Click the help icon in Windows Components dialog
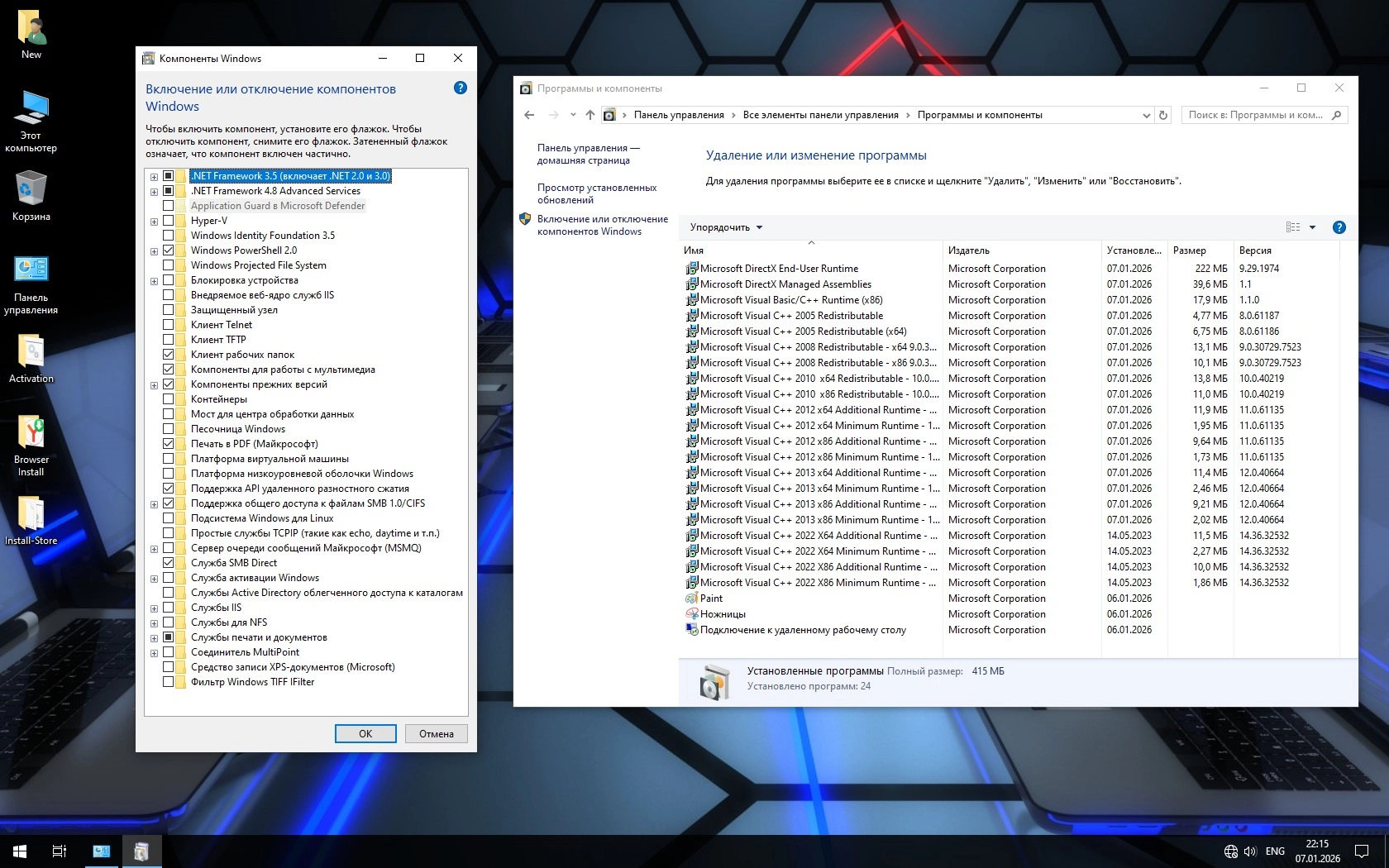 (x=461, y=88)
